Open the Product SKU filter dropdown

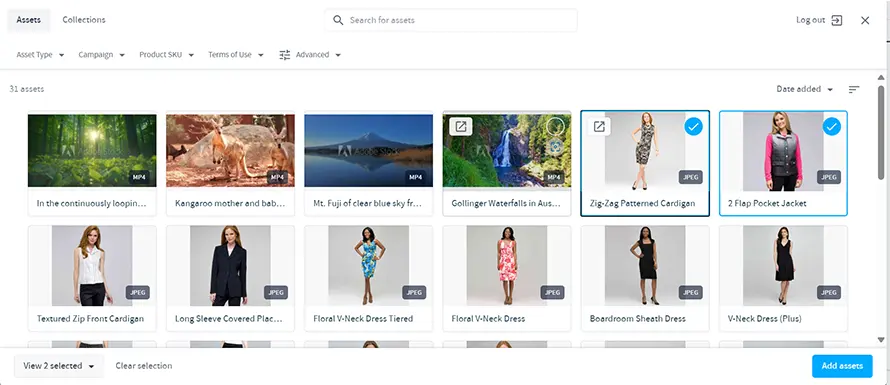pos(167,55)
